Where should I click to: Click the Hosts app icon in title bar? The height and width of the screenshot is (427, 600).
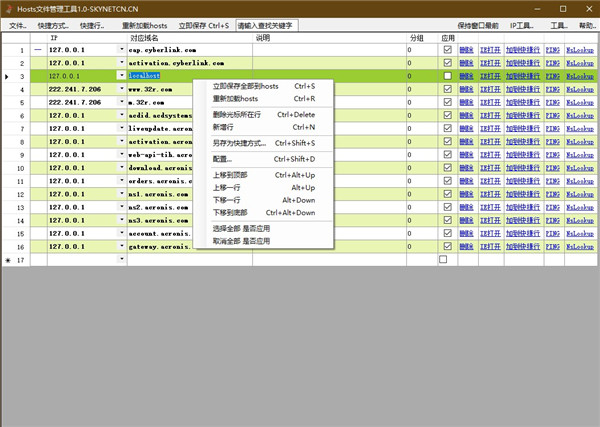[x=9, y=8]
